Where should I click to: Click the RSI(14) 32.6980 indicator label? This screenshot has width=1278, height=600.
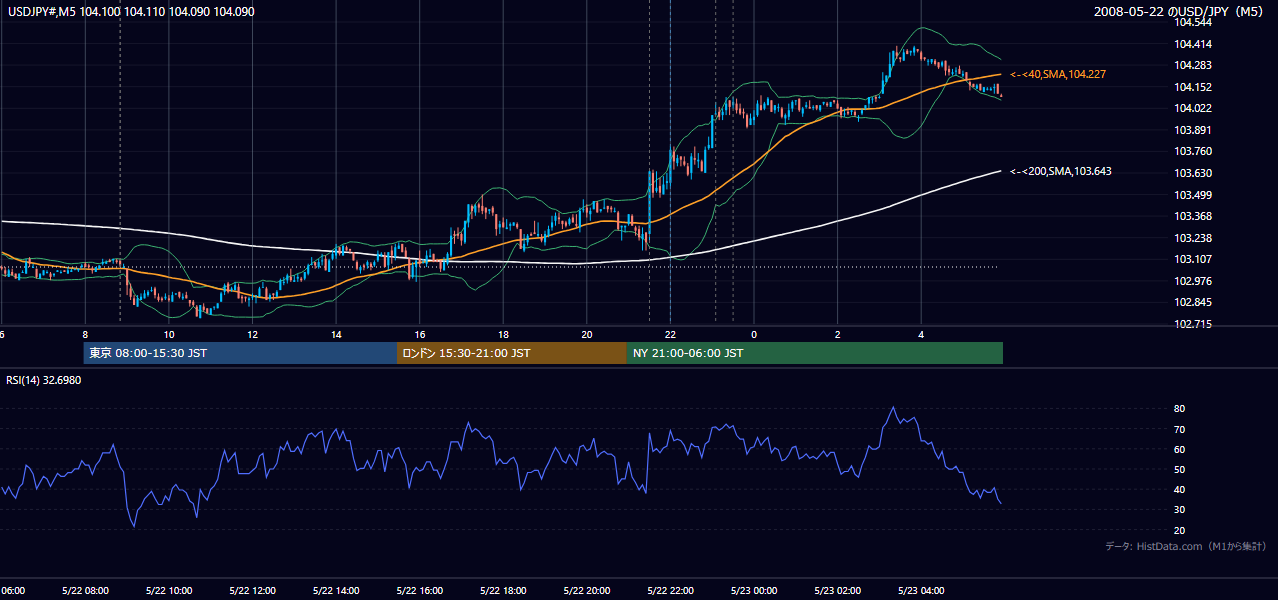coord(44,380)
